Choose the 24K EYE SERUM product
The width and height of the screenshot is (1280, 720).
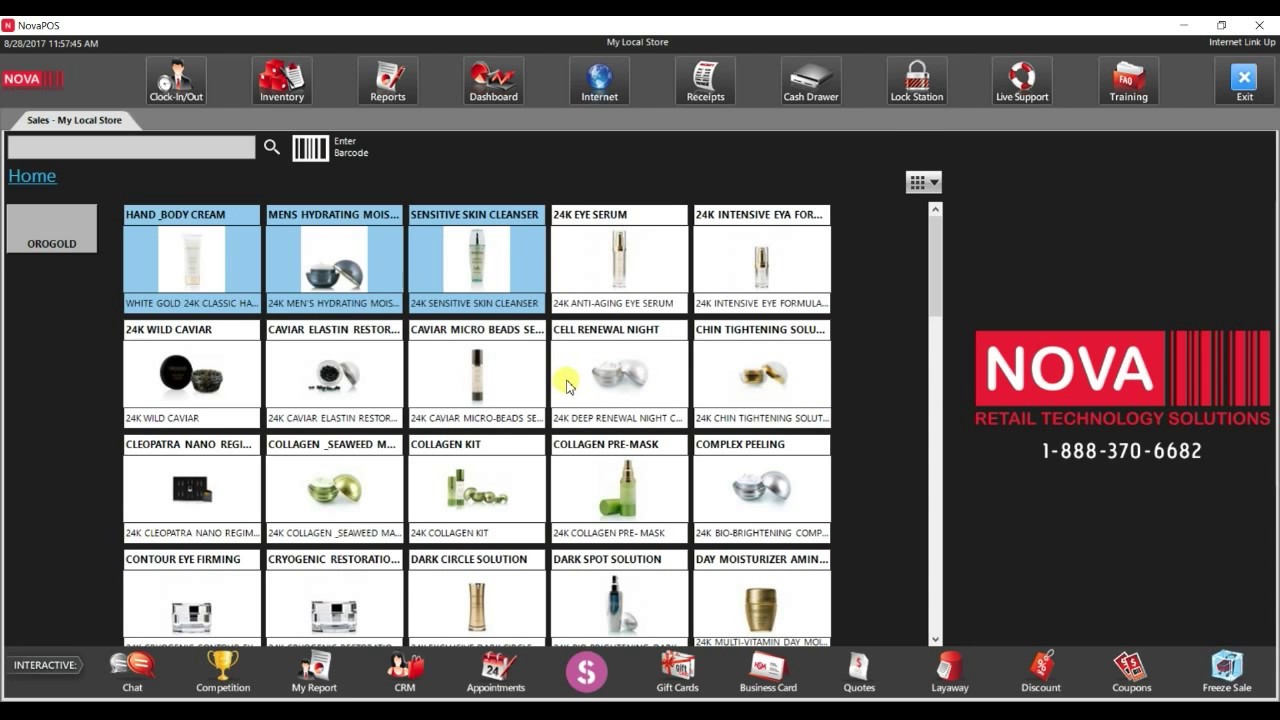click(619, 259)
